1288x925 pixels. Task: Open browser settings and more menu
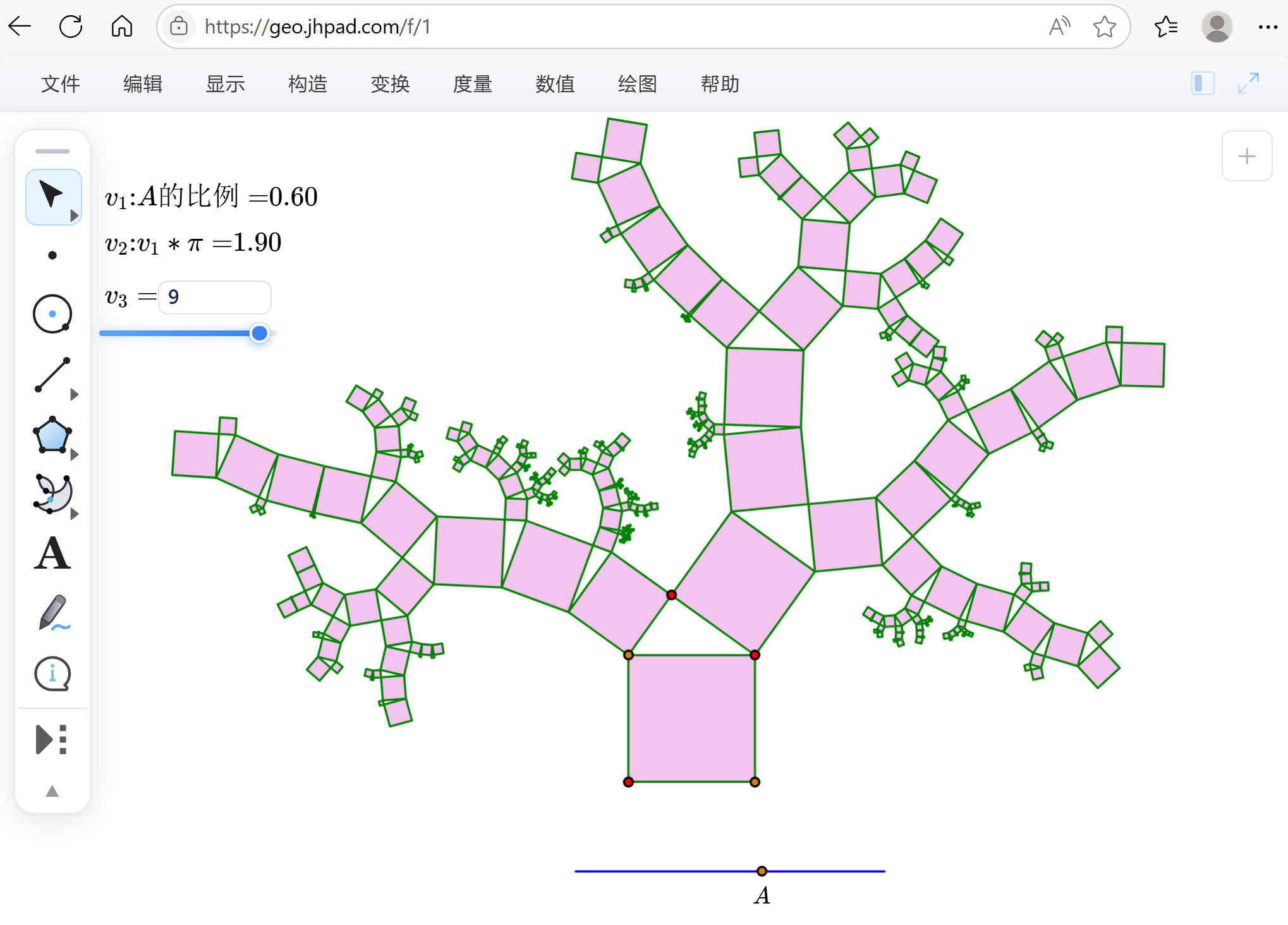tap(1268, 27)
